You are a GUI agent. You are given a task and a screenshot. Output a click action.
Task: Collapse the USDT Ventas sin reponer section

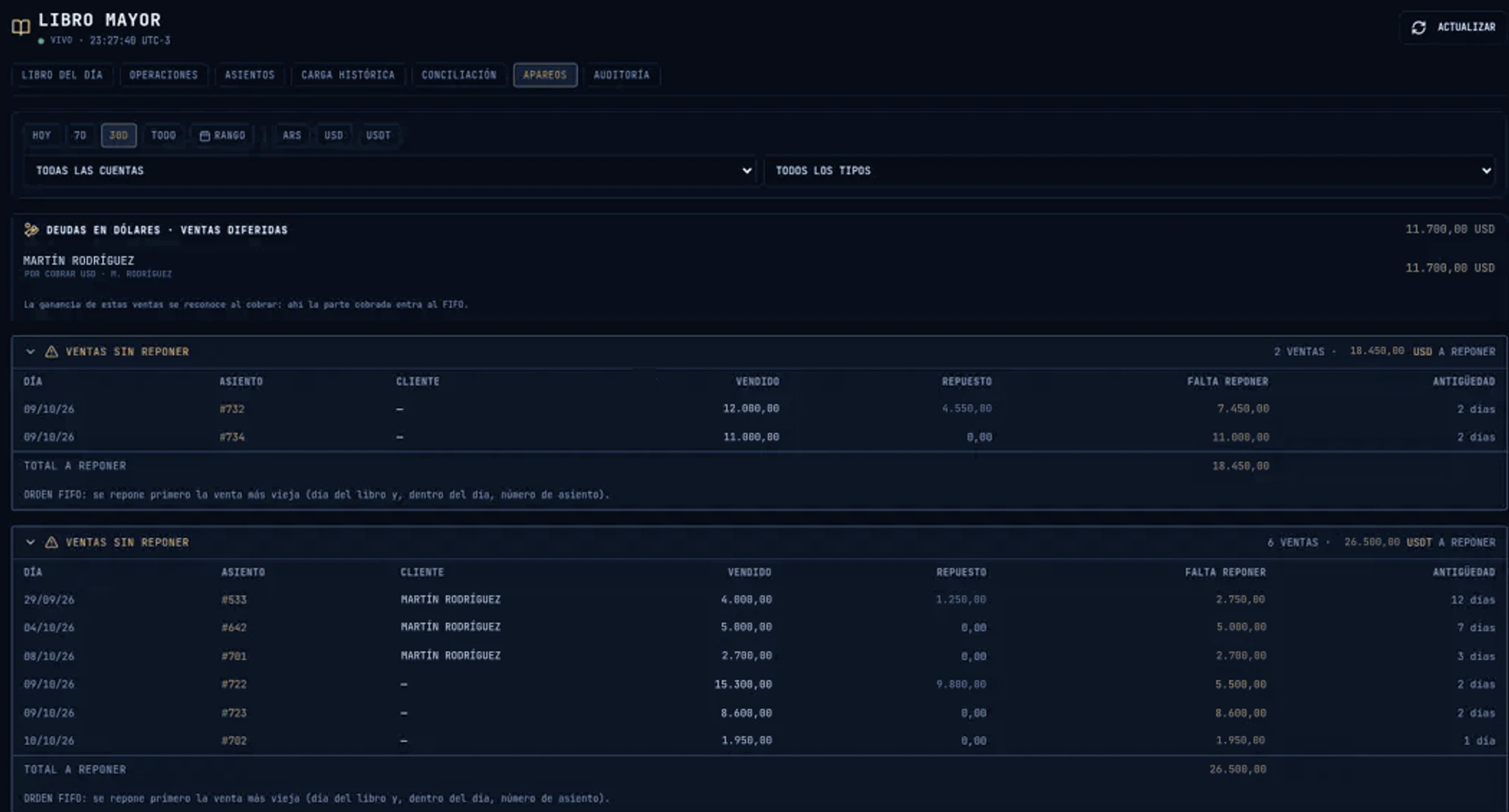[x=30, y=543]
